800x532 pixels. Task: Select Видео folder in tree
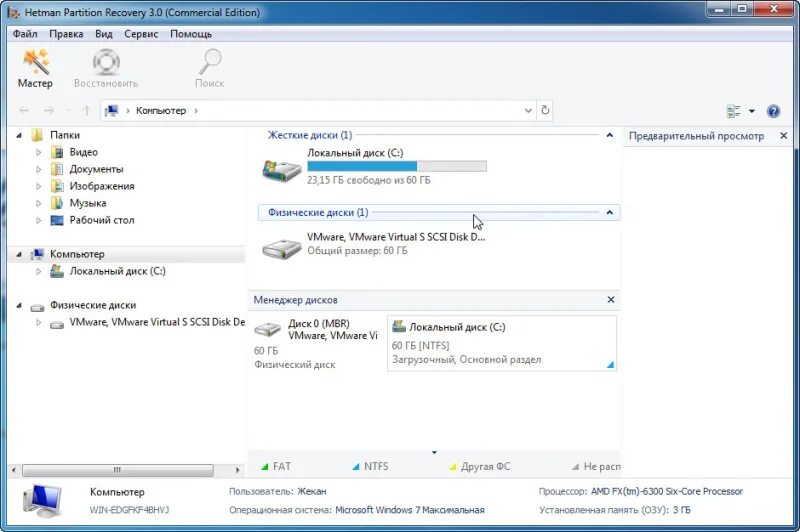pyautogui.click(x=84, y=152)
